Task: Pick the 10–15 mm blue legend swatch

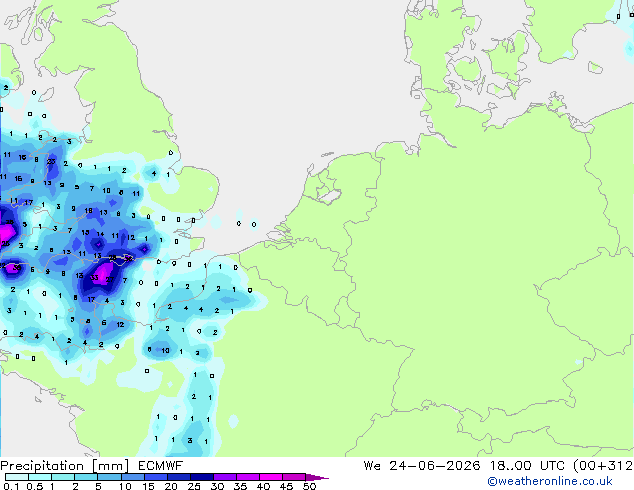Action: [x=133, y=477]
